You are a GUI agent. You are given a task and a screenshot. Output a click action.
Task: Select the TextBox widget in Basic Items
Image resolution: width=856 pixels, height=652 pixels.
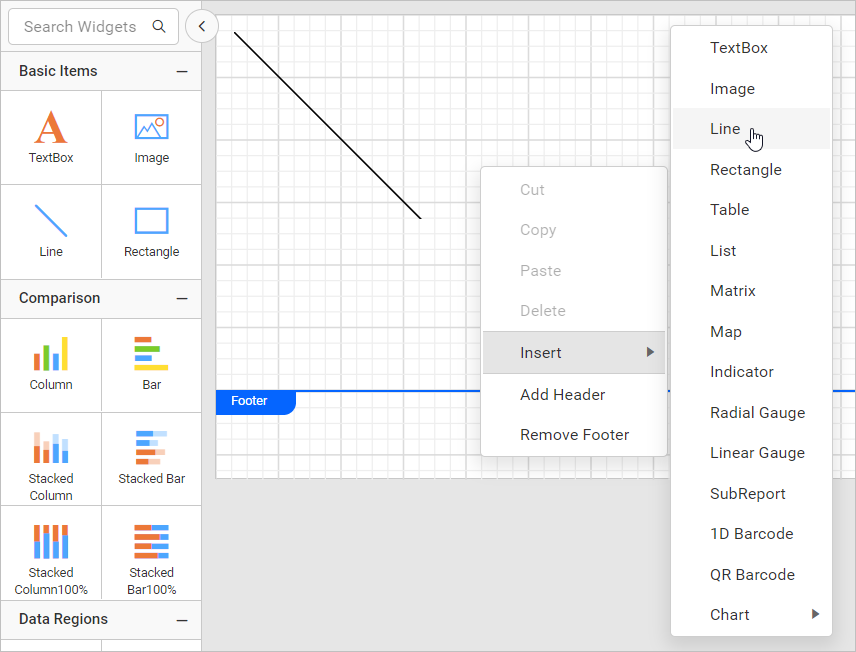pyautogui.click(x=51, y=135)
